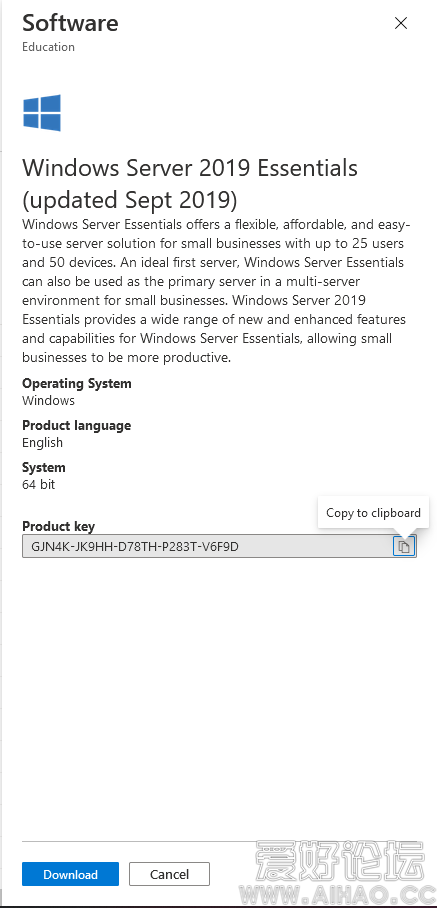Click the 'Education' subtitle text
Viewport: 437px width, 908px height.
(48, 47)
